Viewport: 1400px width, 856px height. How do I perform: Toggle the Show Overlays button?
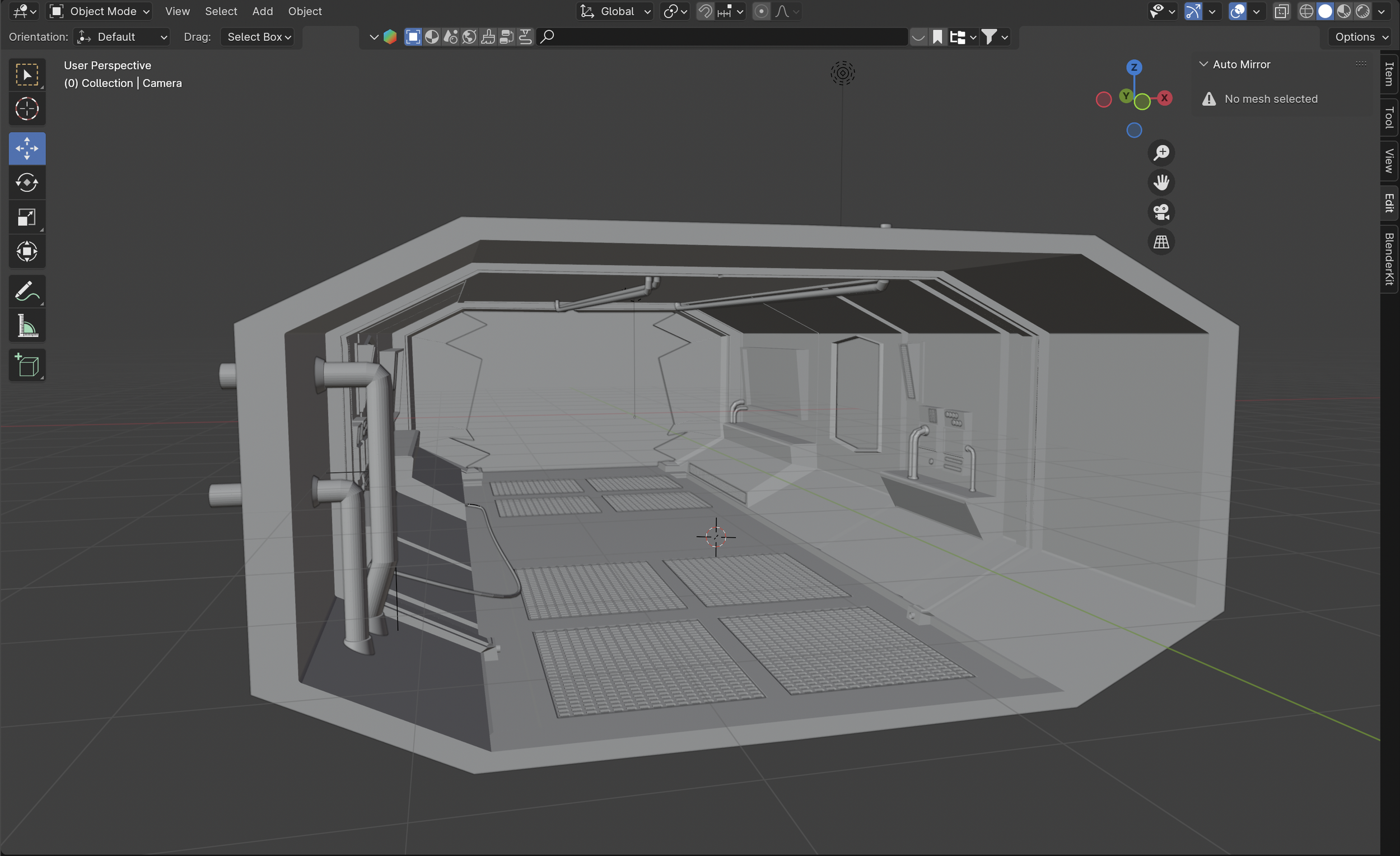1237,11
